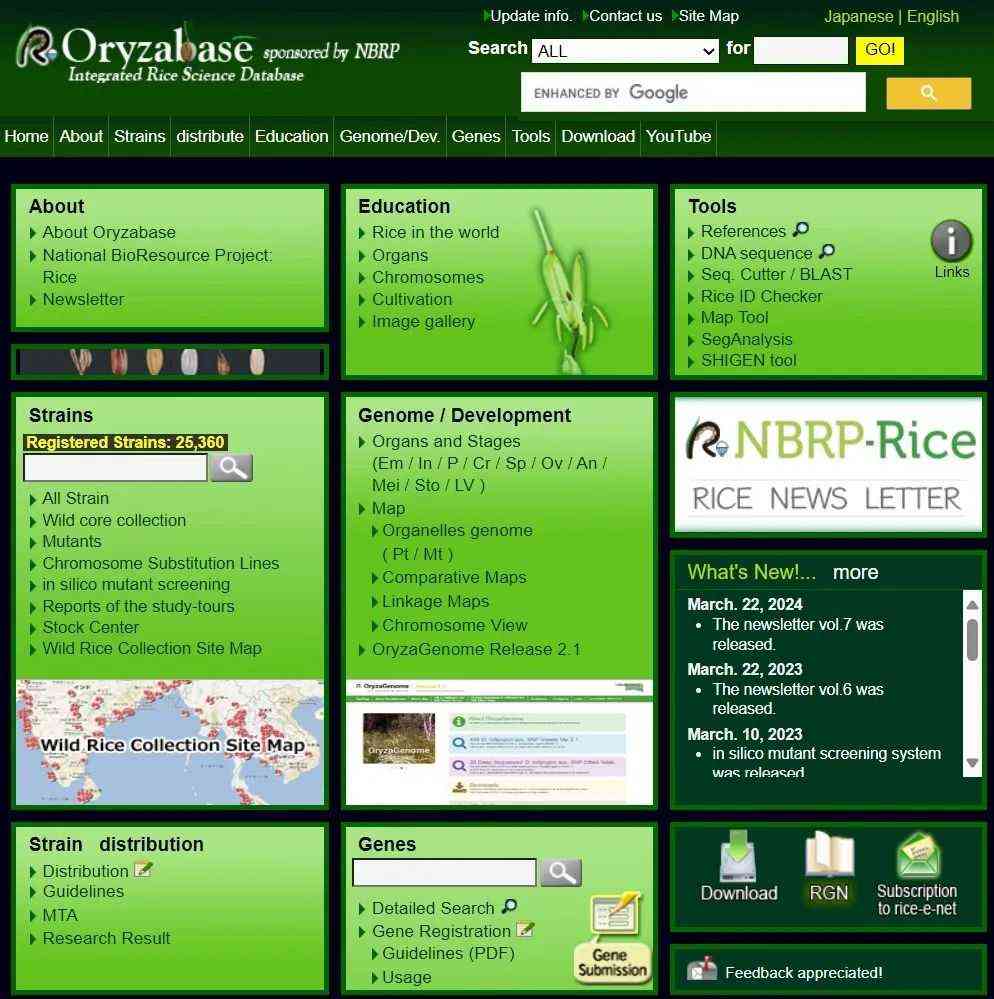Open the Rice ID Checker link
The image size is (994, 999).
(x=761, y=297)
